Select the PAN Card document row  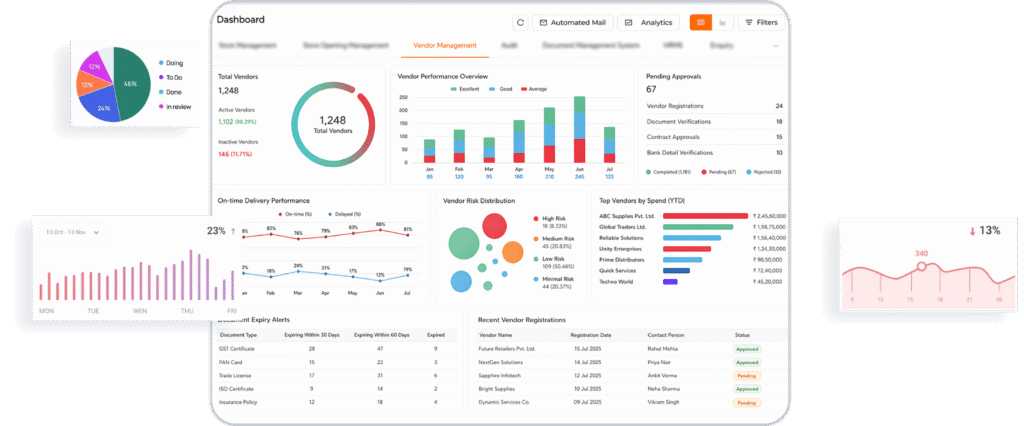click(338, 362)
